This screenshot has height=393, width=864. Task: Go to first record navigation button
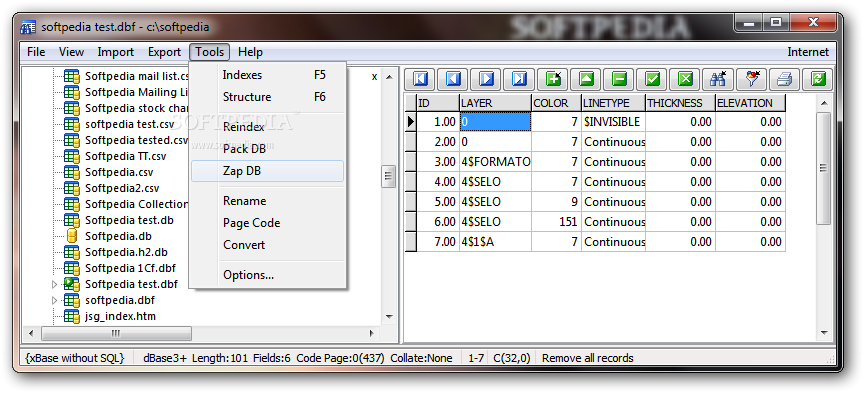(x=420, y=79)
